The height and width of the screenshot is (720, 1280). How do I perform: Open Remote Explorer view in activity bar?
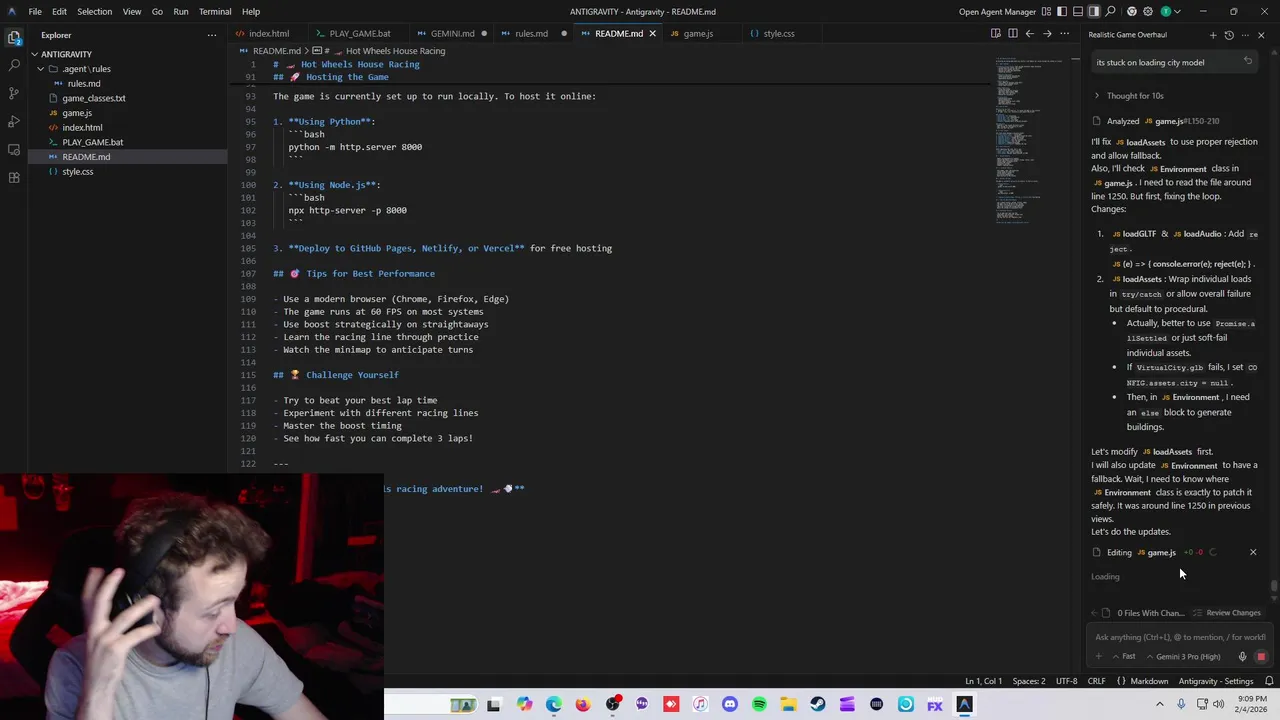14,149
